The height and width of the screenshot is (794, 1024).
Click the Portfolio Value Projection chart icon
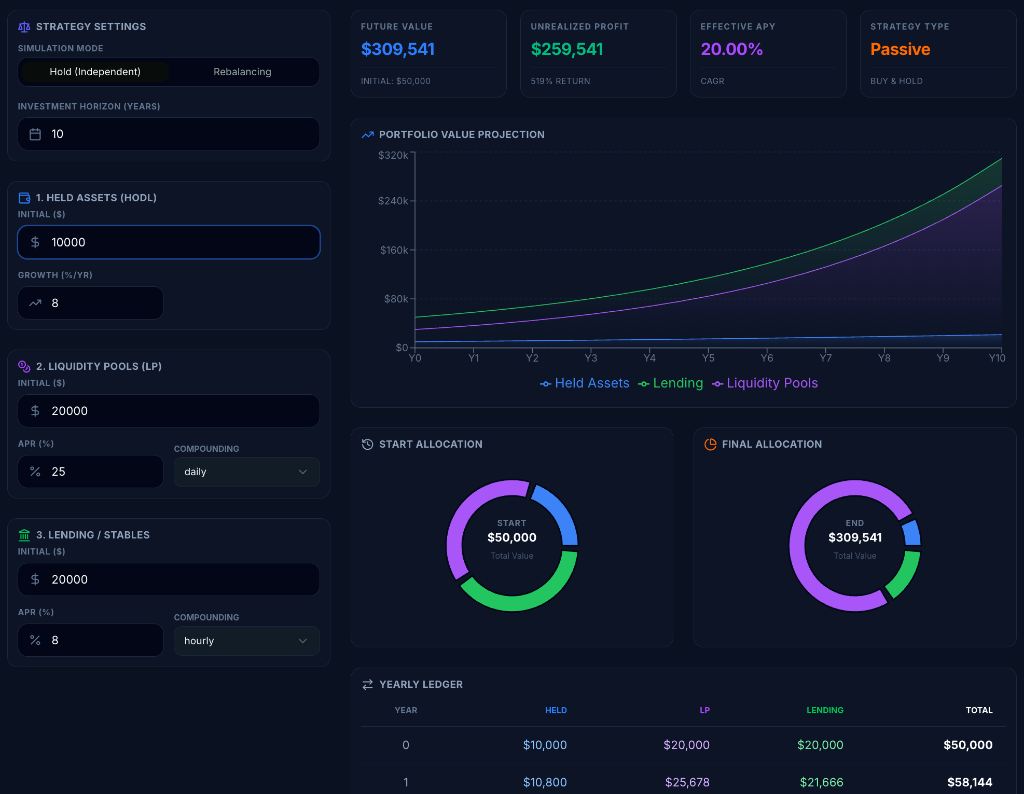366,134
